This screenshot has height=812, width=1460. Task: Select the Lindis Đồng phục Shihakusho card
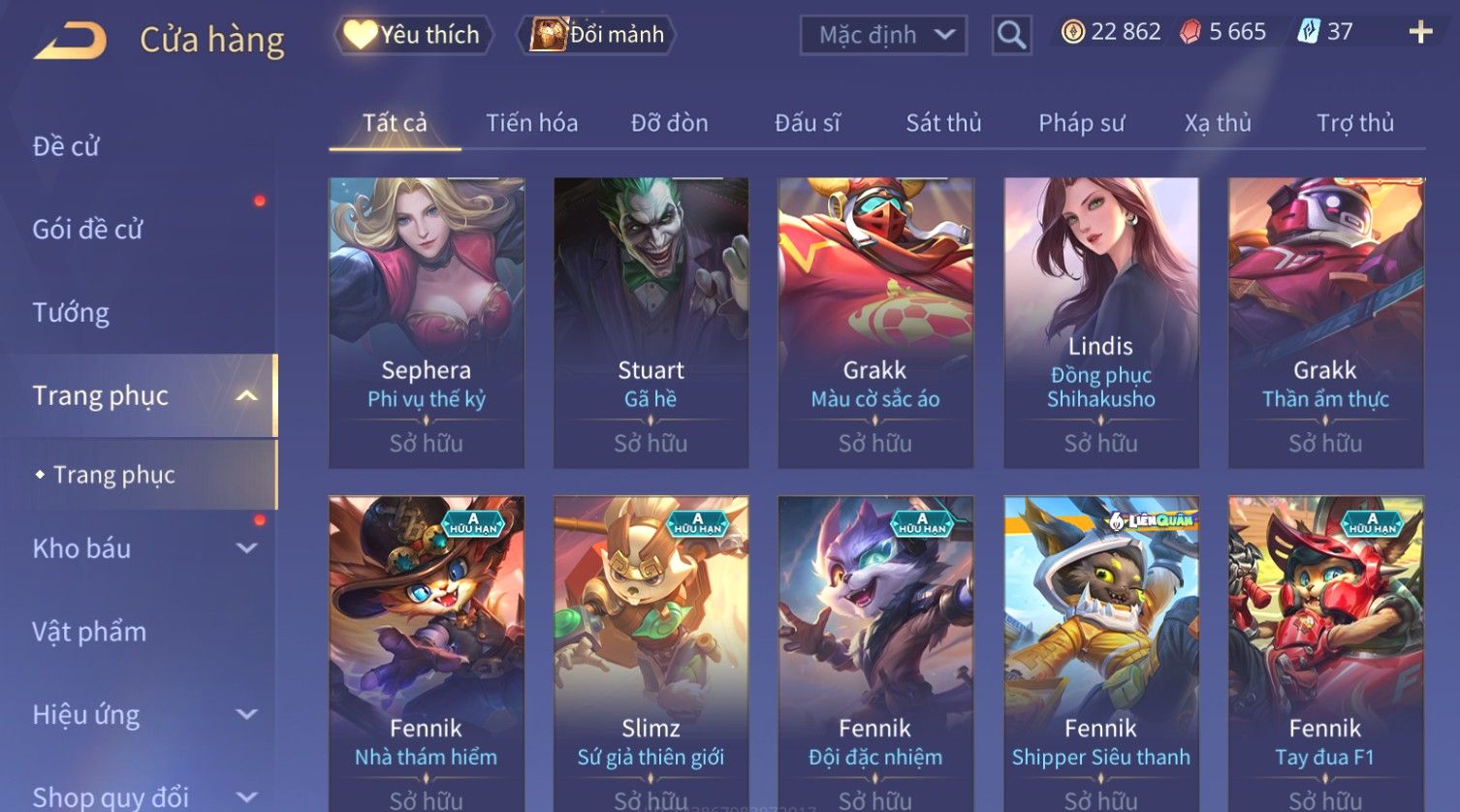coord(1100,323)
